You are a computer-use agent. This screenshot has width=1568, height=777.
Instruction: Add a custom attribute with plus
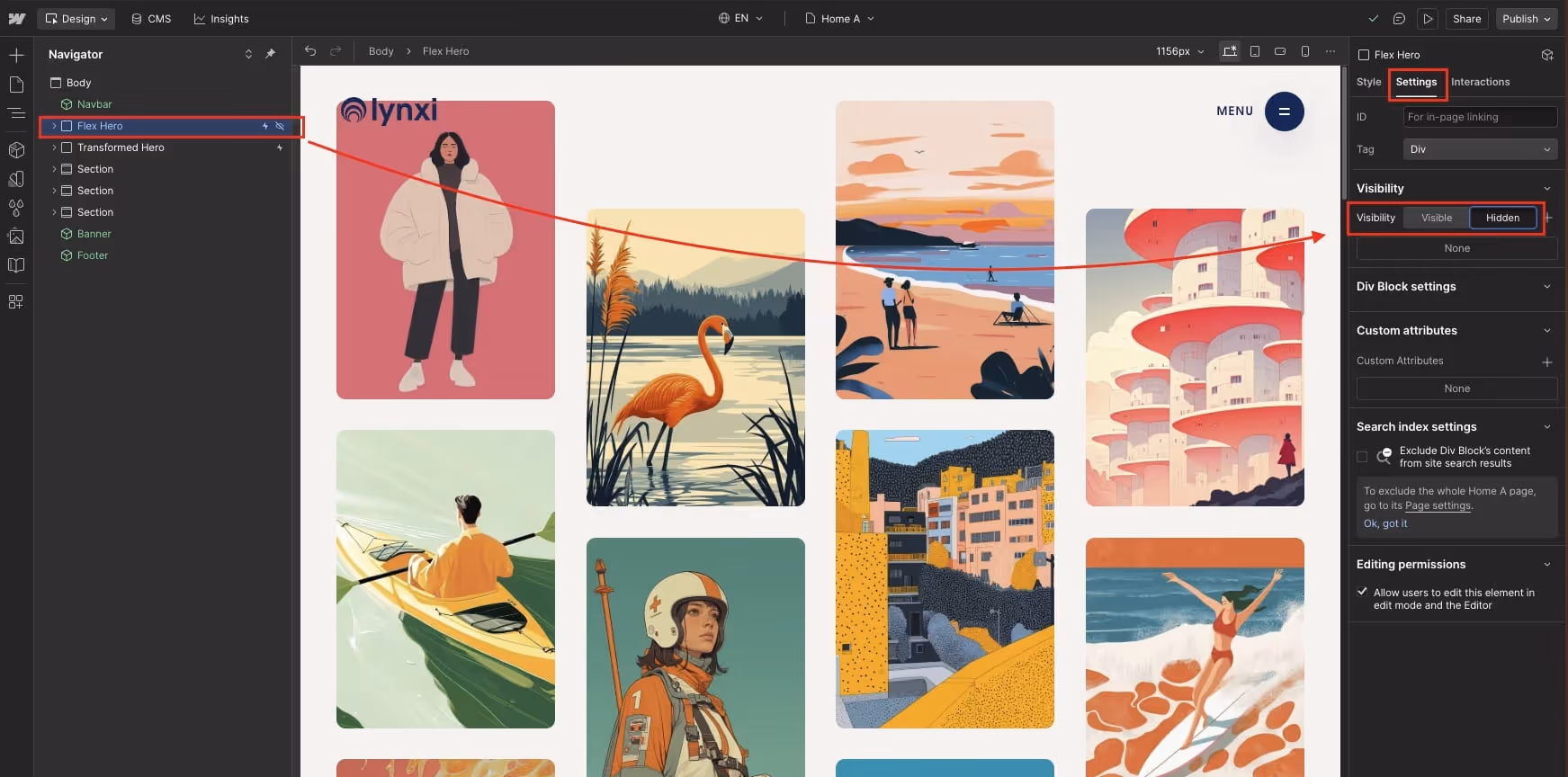click(1547, 362)
